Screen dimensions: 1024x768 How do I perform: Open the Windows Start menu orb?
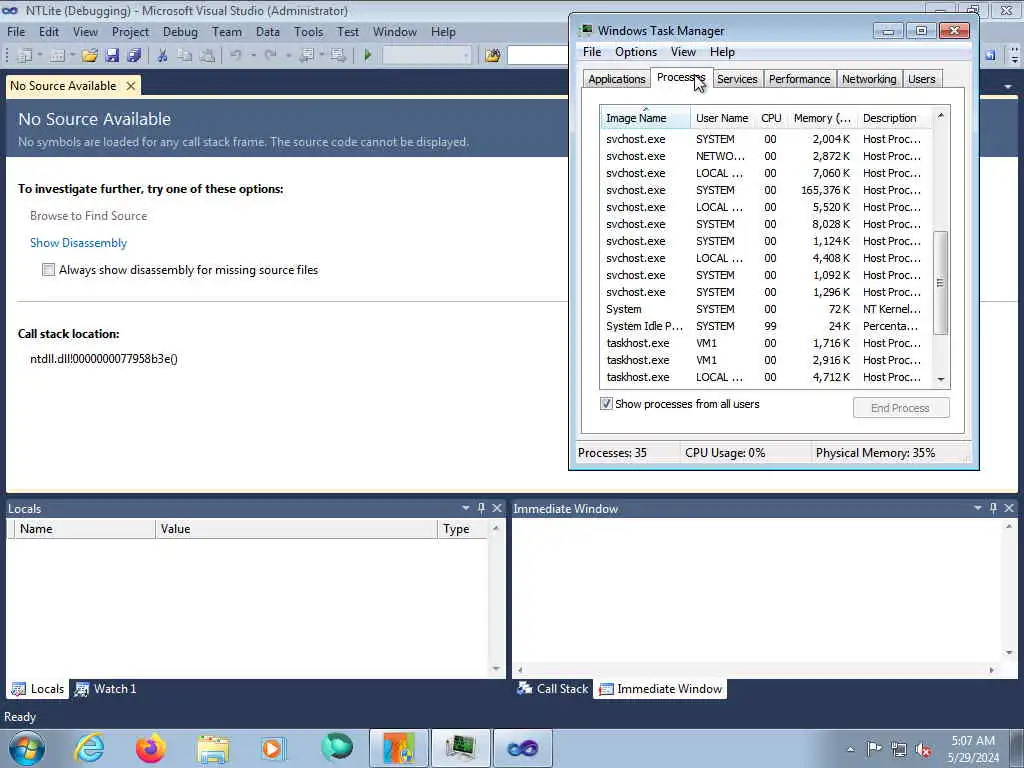pos(27,748)
